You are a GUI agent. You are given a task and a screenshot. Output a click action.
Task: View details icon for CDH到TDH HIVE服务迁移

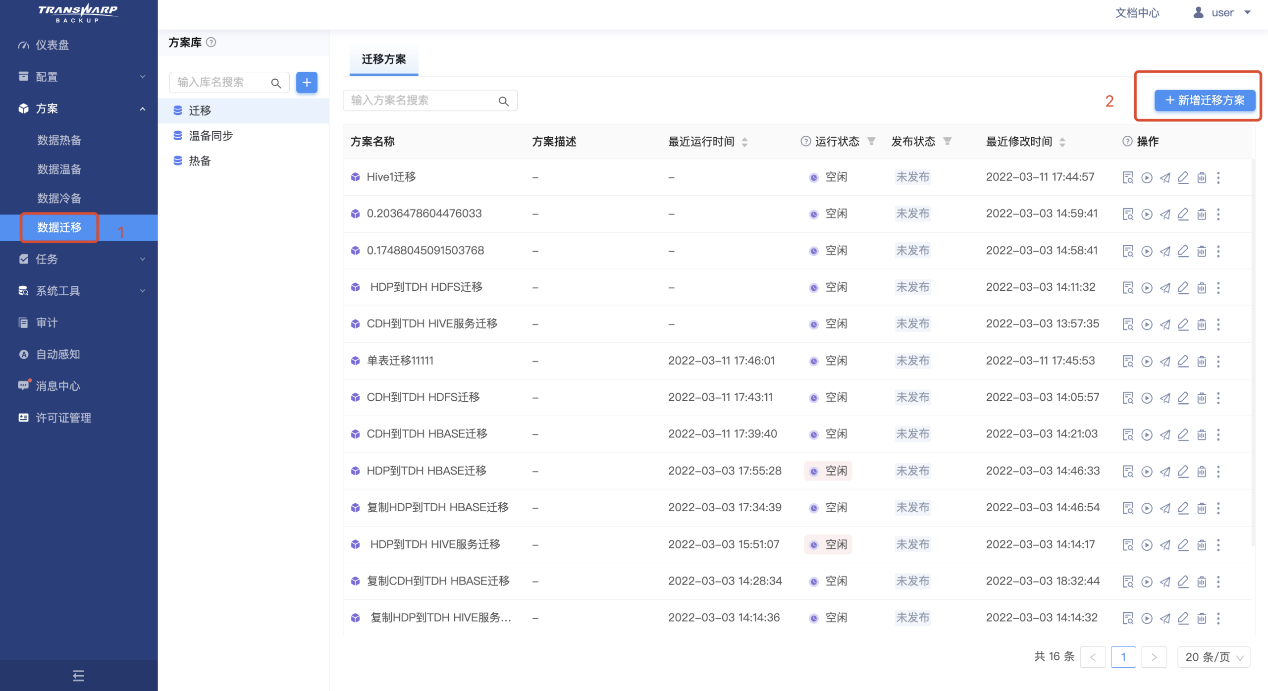[1128, 324]
